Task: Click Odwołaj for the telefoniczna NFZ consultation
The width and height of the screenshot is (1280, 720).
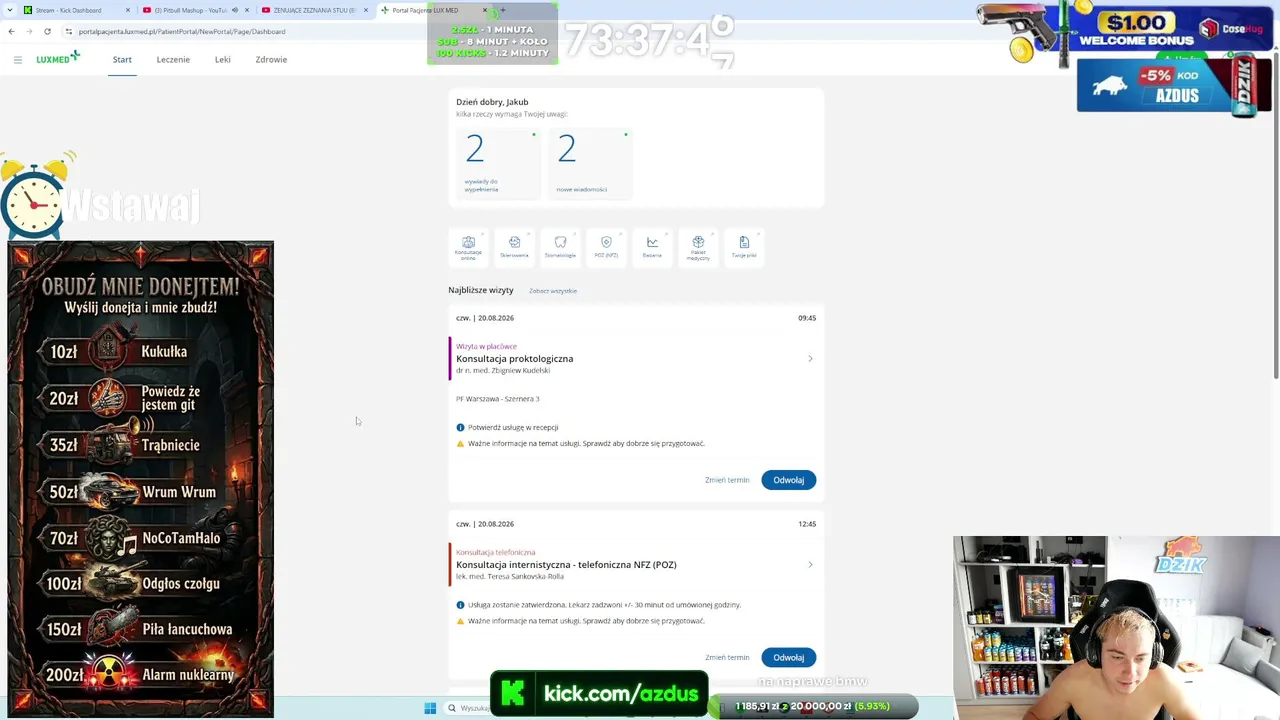Action: [789, 657]
